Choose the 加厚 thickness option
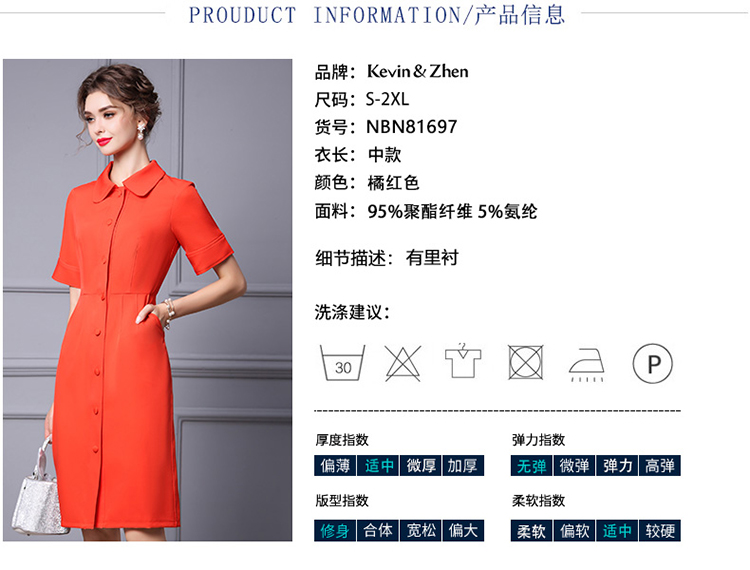The width and height of the screenshot is (750, 570). coord(463,466)
